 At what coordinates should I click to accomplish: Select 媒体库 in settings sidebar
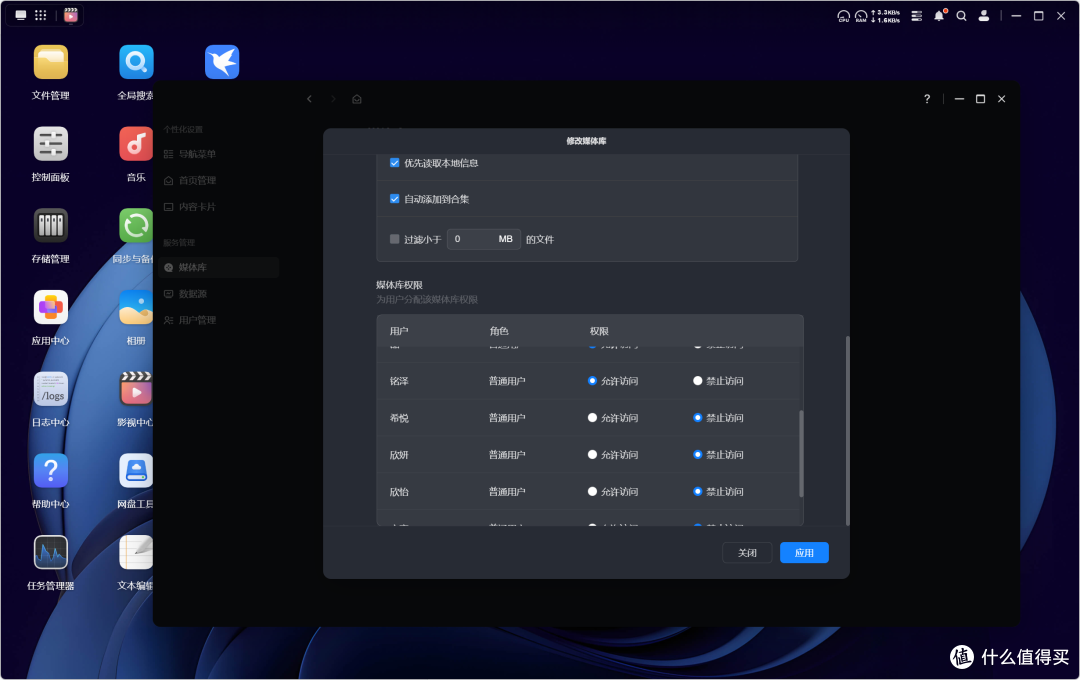[218, 267]
